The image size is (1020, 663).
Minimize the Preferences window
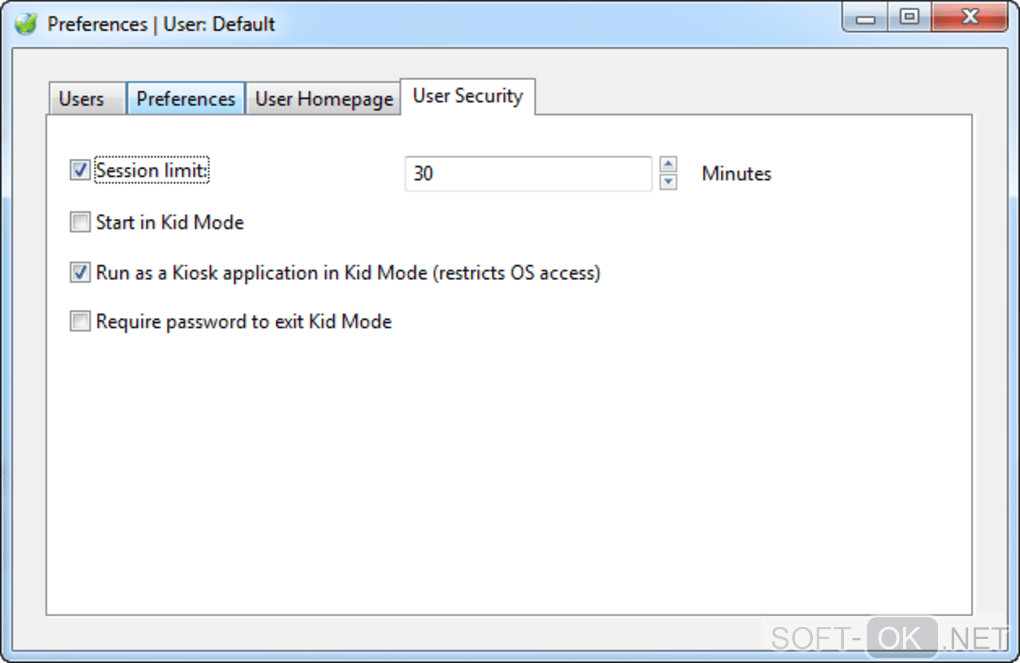coord(866,18)
